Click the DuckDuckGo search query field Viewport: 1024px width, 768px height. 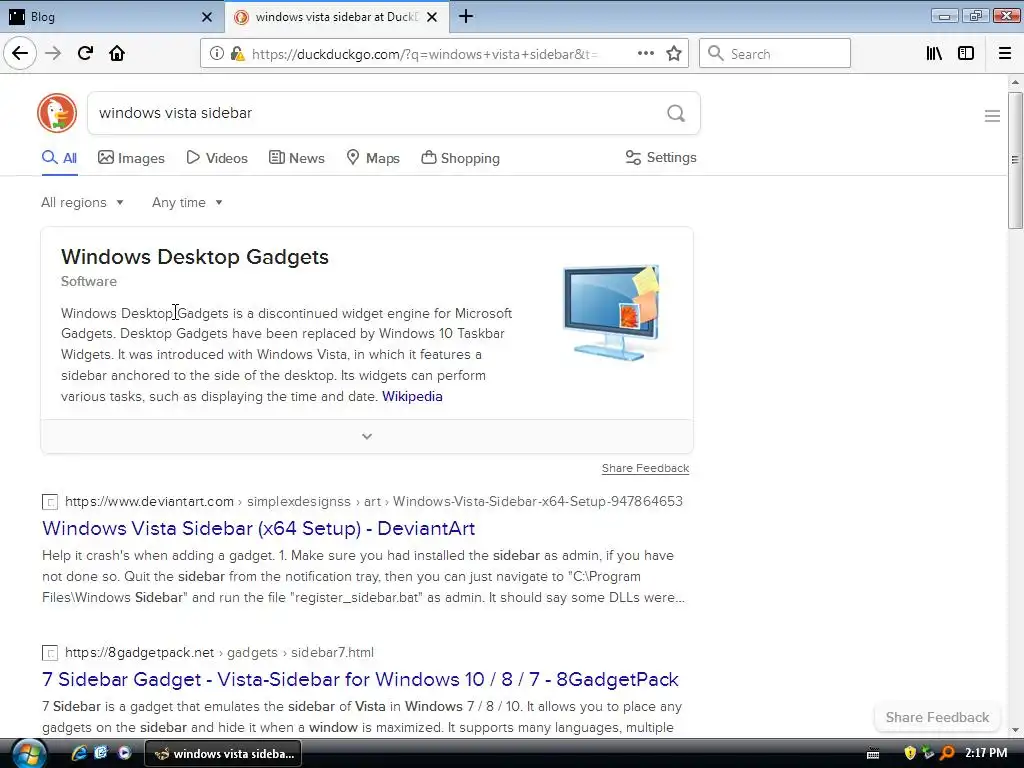pyautogui.click(x=376, y=113)
